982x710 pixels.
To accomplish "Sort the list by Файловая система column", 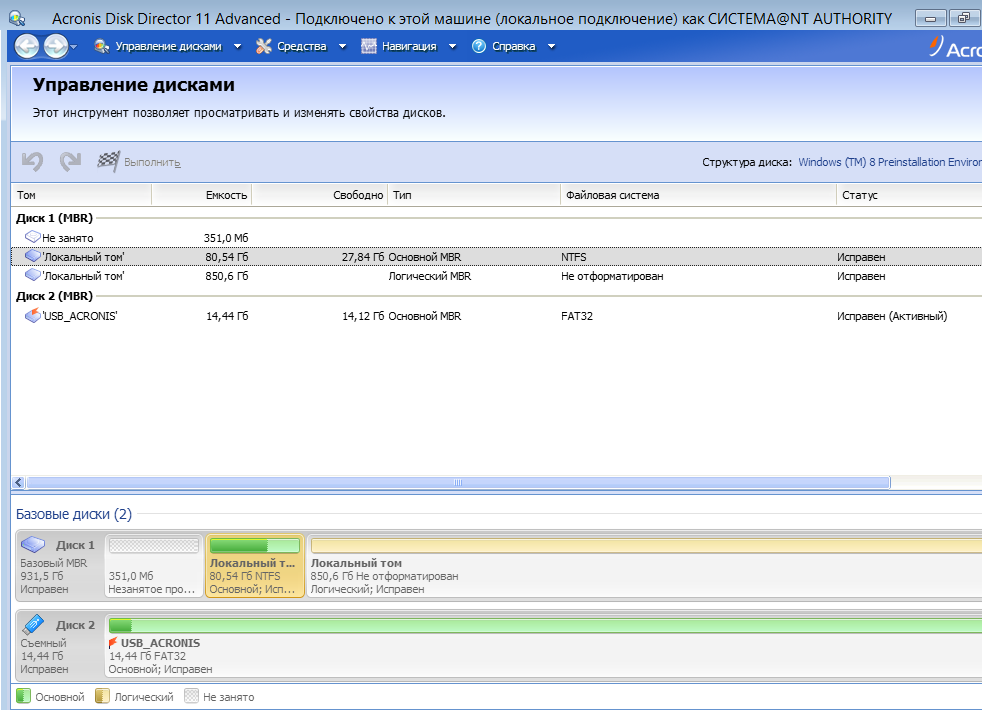I will tap(612, 195).
